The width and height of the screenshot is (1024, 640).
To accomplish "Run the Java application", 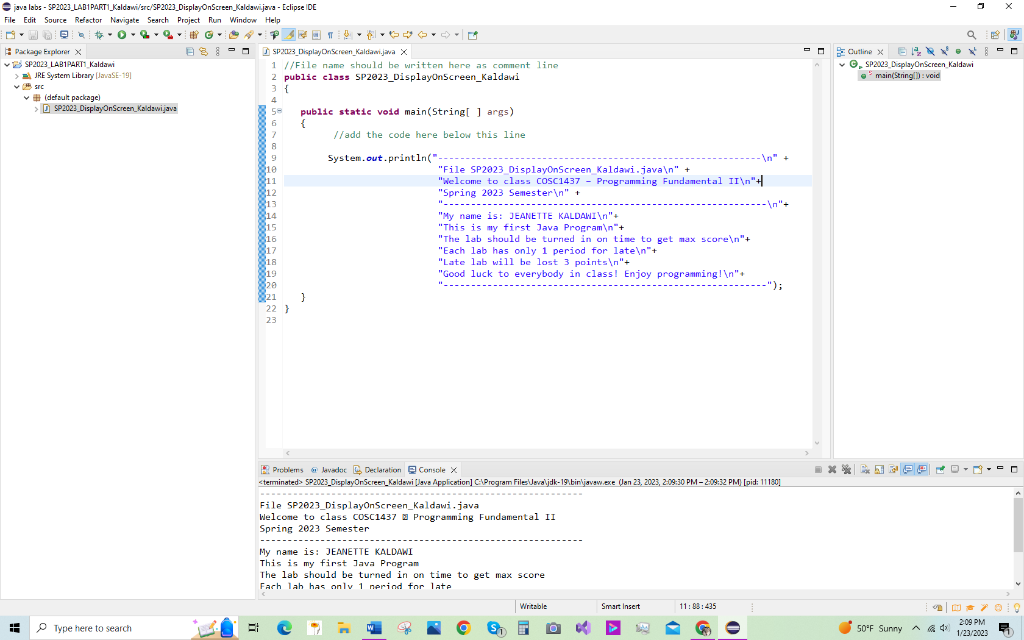I will [121, 33].
